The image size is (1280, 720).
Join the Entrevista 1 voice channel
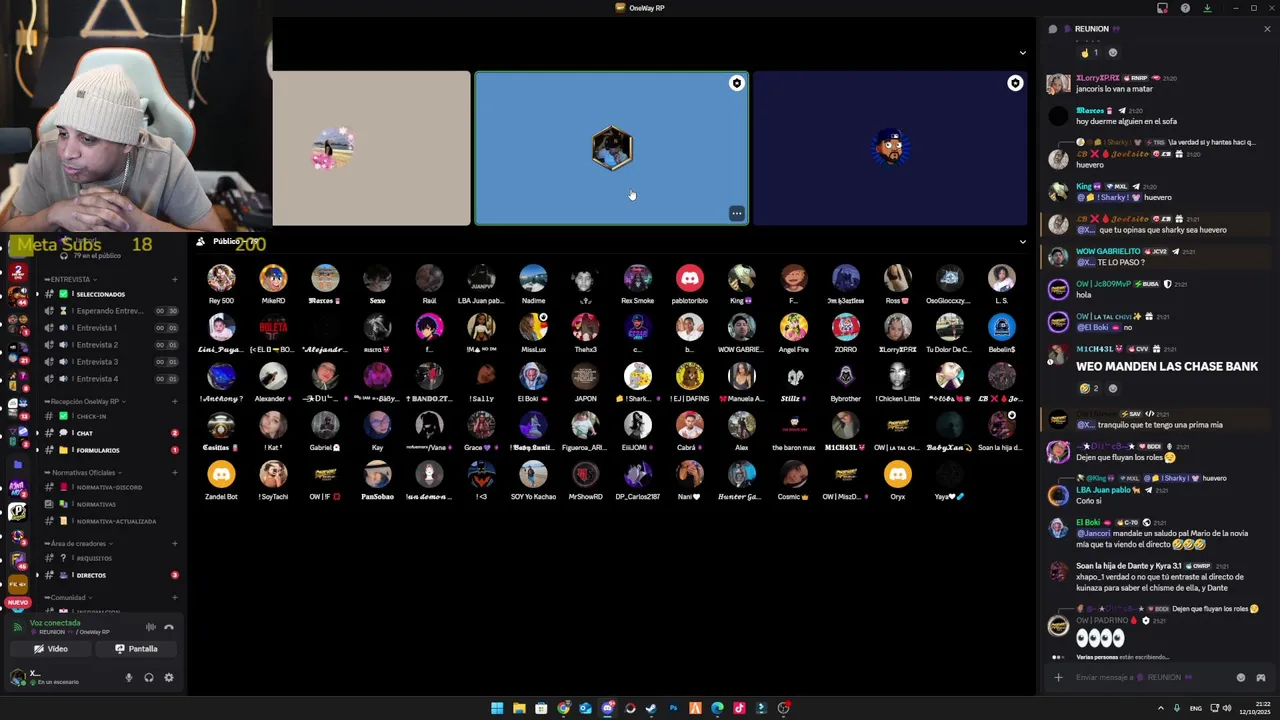click(x=110, y=328)
